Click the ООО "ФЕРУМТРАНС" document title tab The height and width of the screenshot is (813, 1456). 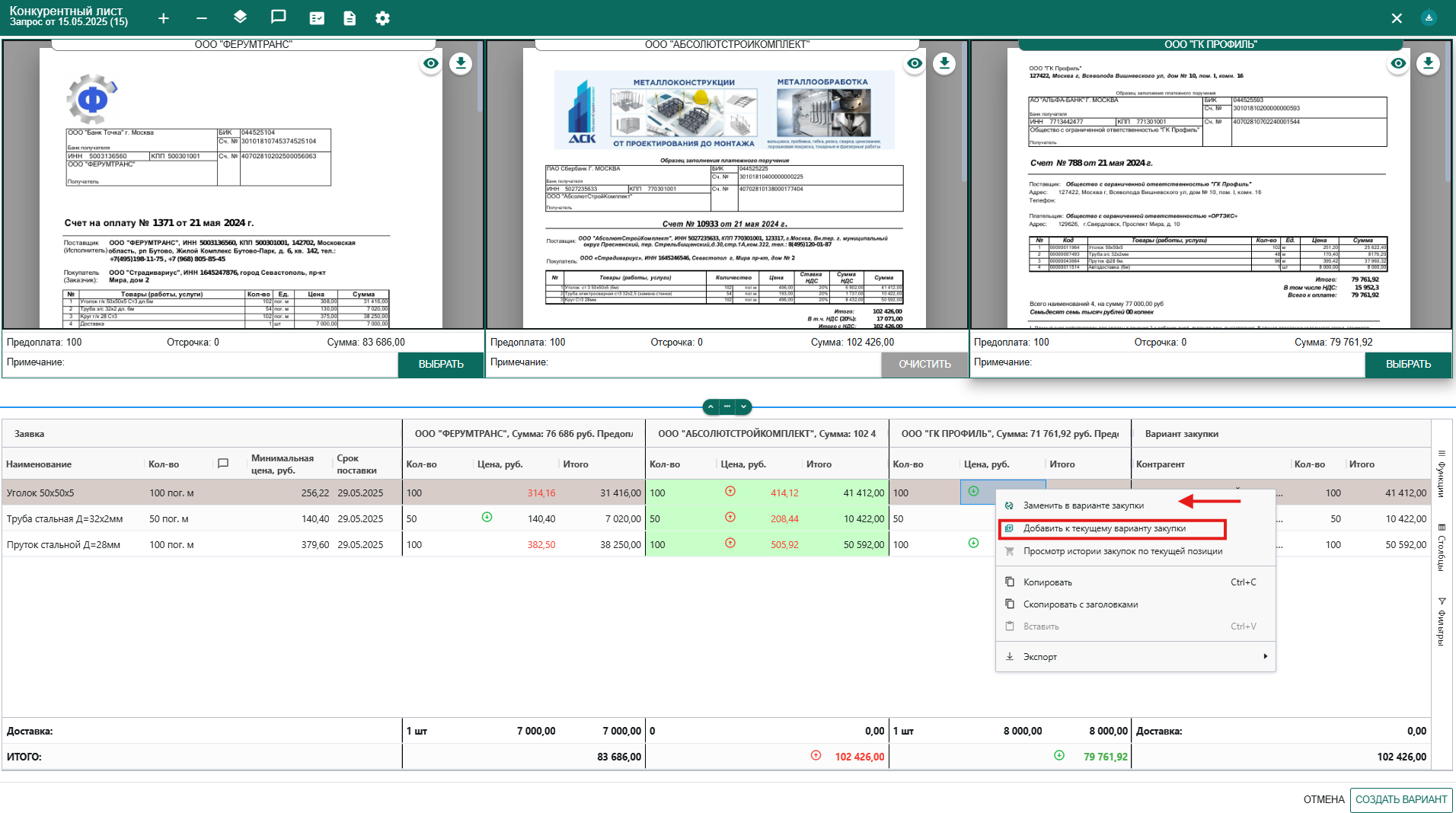coord(243,45)
